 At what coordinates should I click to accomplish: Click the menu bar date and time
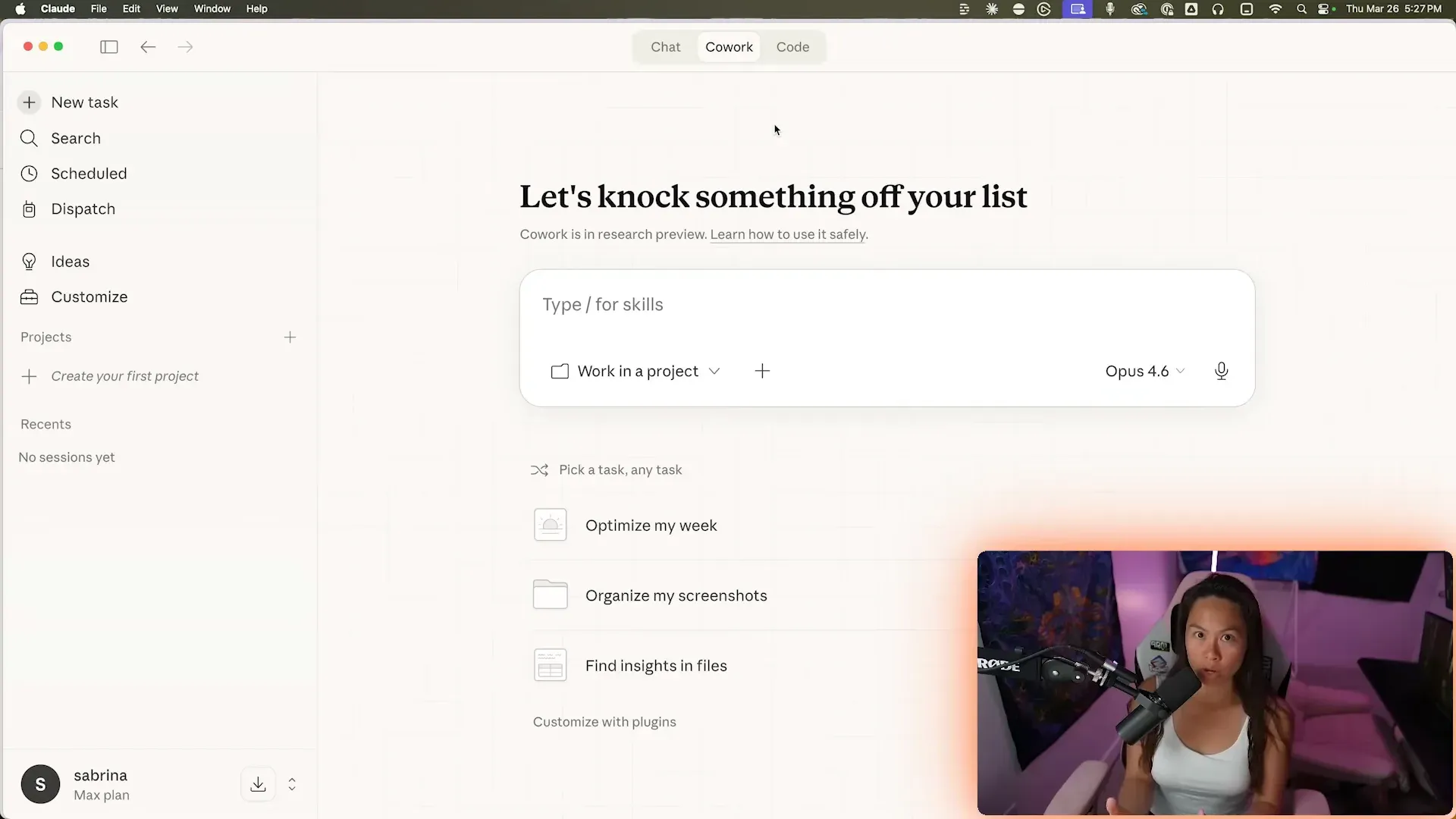(1394, 9)
